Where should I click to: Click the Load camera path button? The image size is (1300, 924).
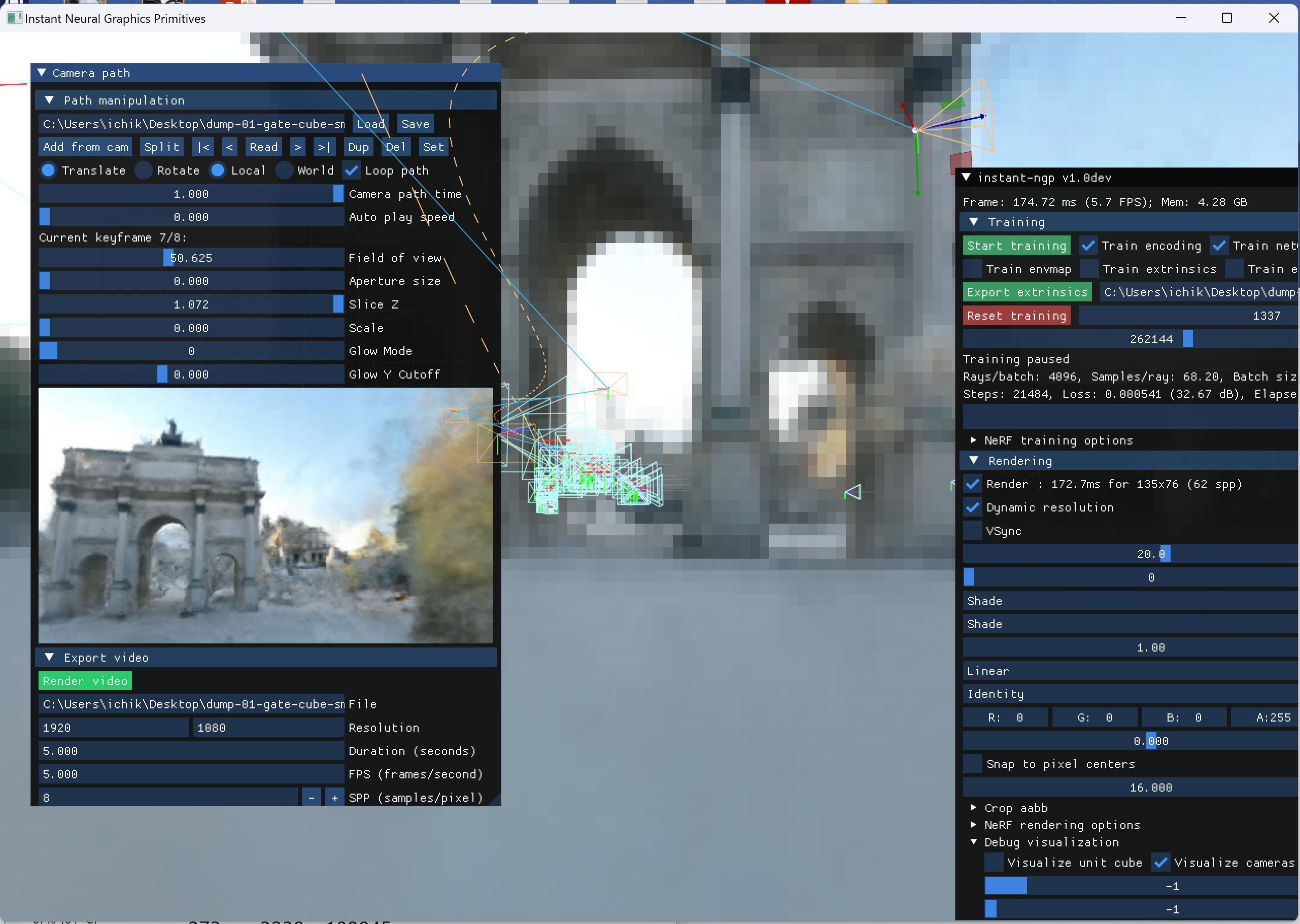coord(370,124)
